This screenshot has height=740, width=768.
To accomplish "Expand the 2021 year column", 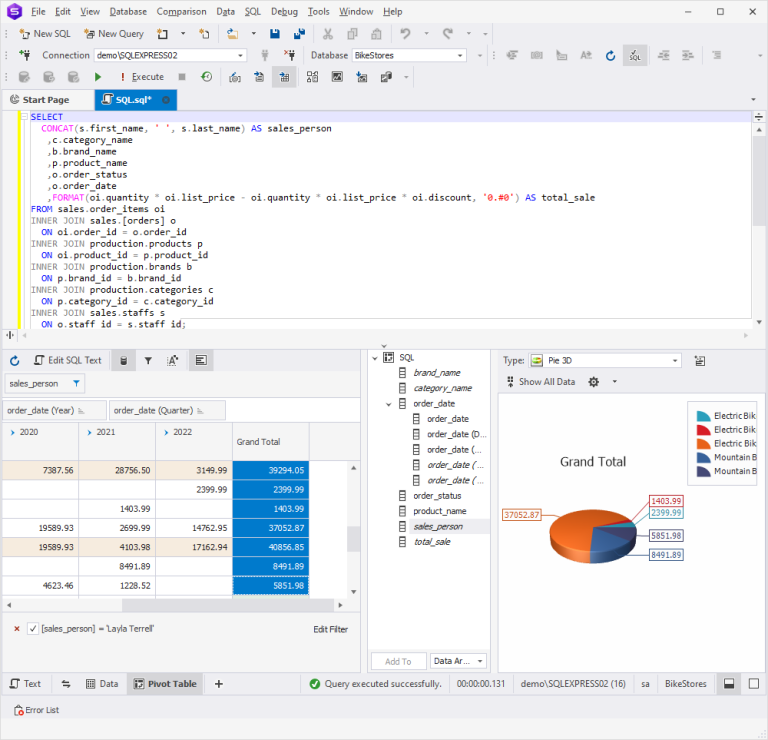I will tap(89, 432).
